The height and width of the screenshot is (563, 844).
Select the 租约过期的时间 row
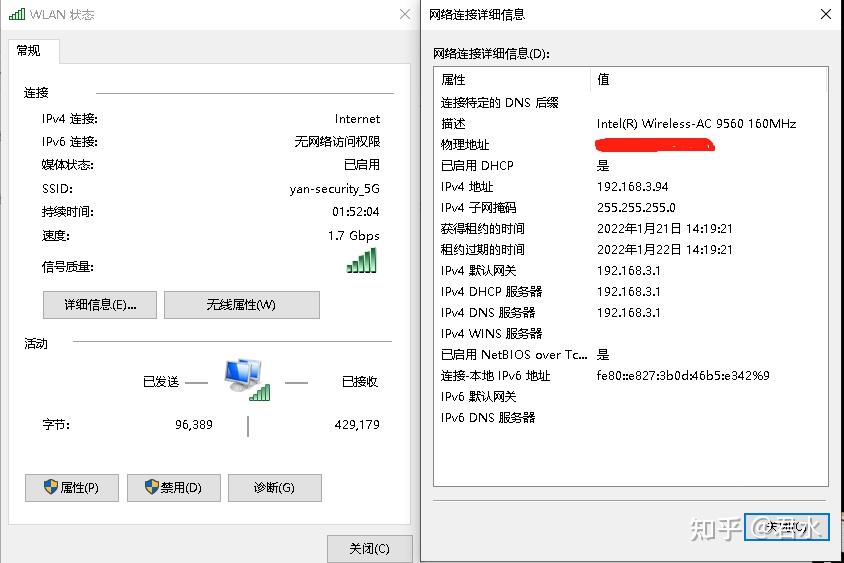(x=631, y=250)
